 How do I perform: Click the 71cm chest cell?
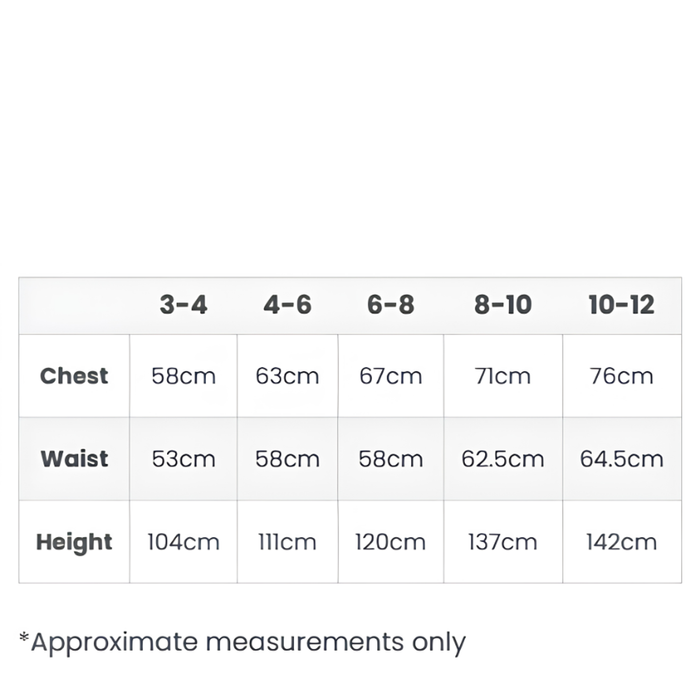[503, 376]
